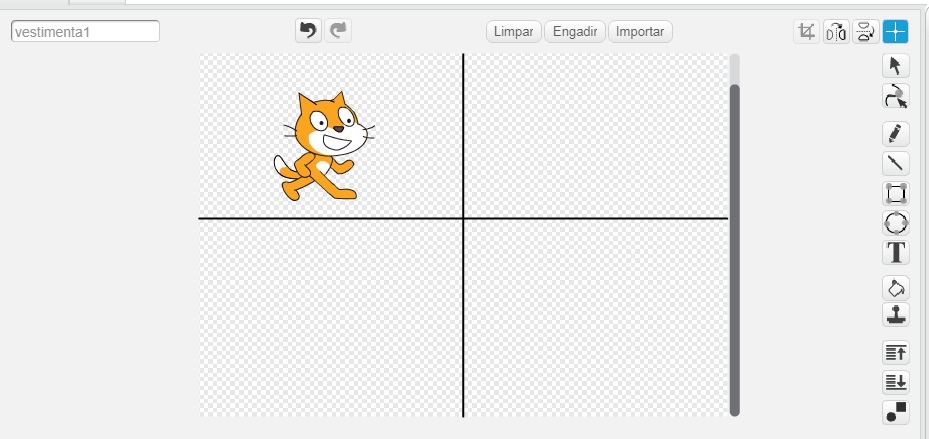The width and height of the screenshot is (929, 439).
Task: Click the redo arrow button
Action: click(338, 31)
